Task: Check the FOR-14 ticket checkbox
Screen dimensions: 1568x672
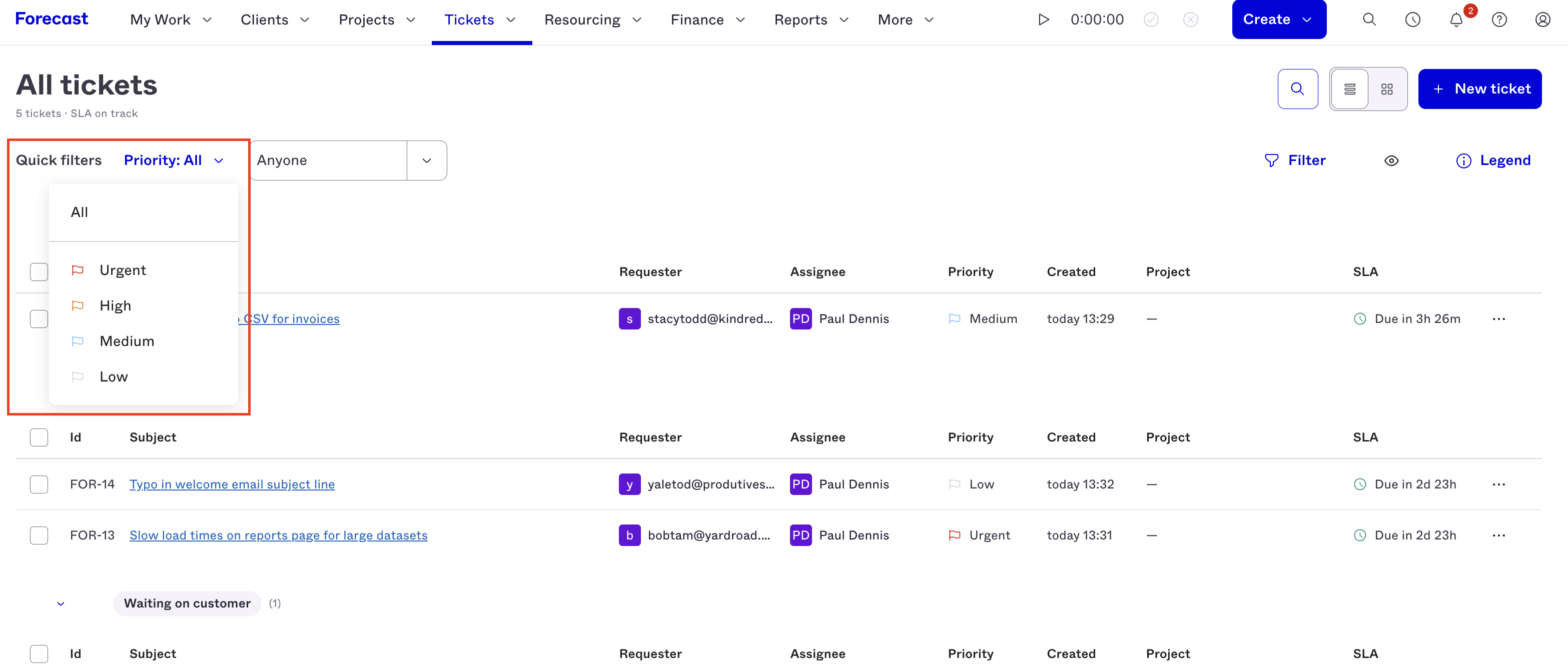Action: tap(39, 484)
